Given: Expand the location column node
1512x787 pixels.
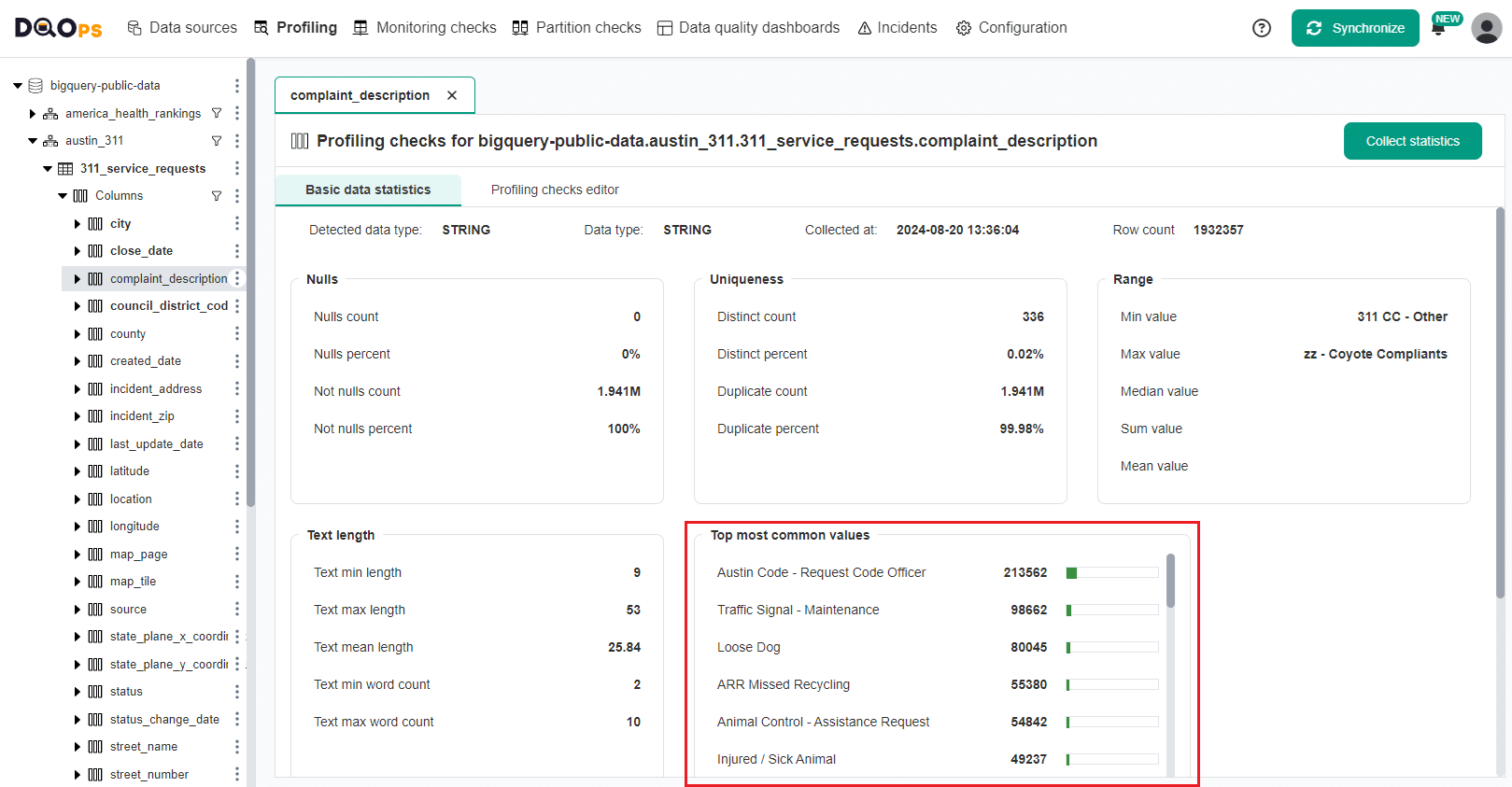Looking at the screenshot, I should pyautogui.click(x=78, y=499).
